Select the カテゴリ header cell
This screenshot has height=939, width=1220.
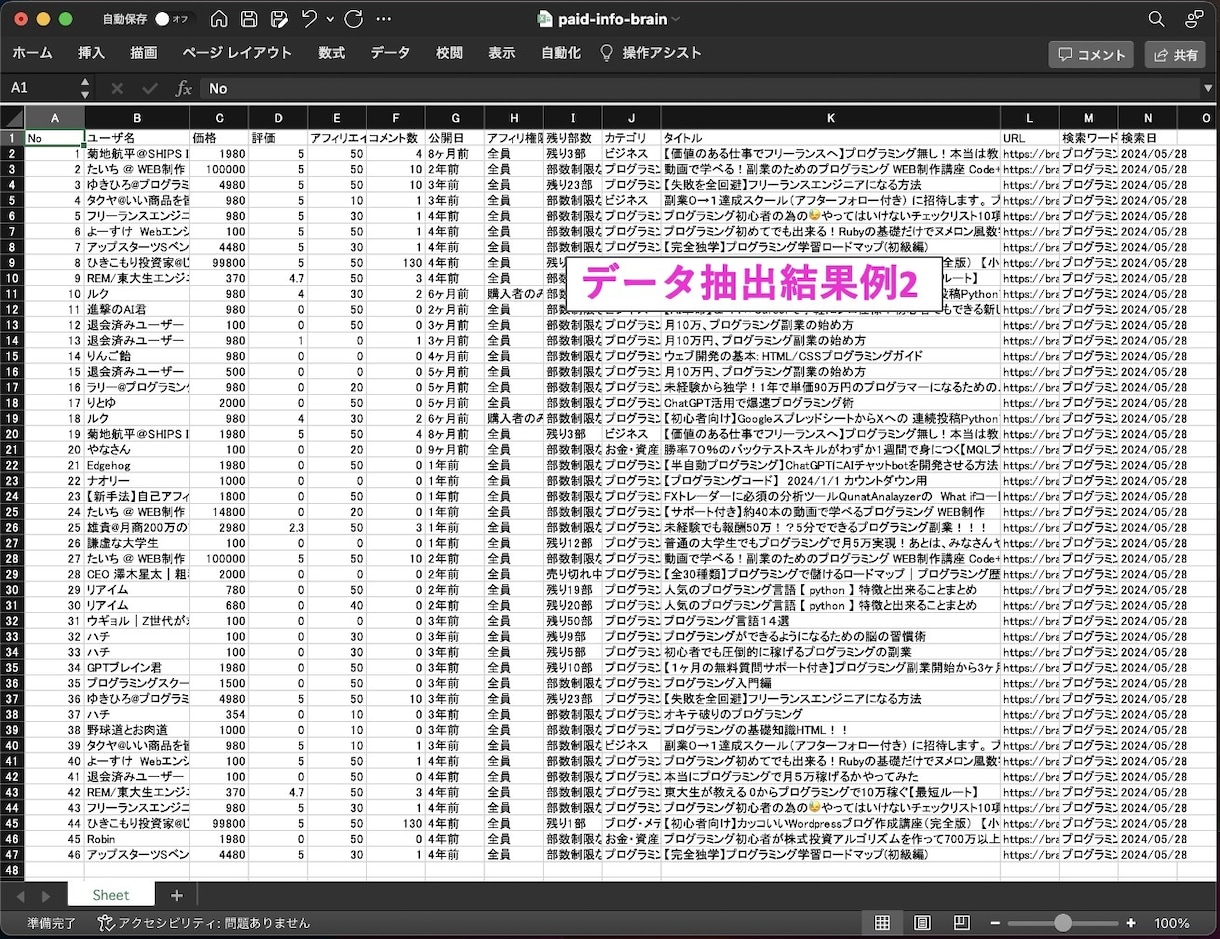(x=631, y=137)
